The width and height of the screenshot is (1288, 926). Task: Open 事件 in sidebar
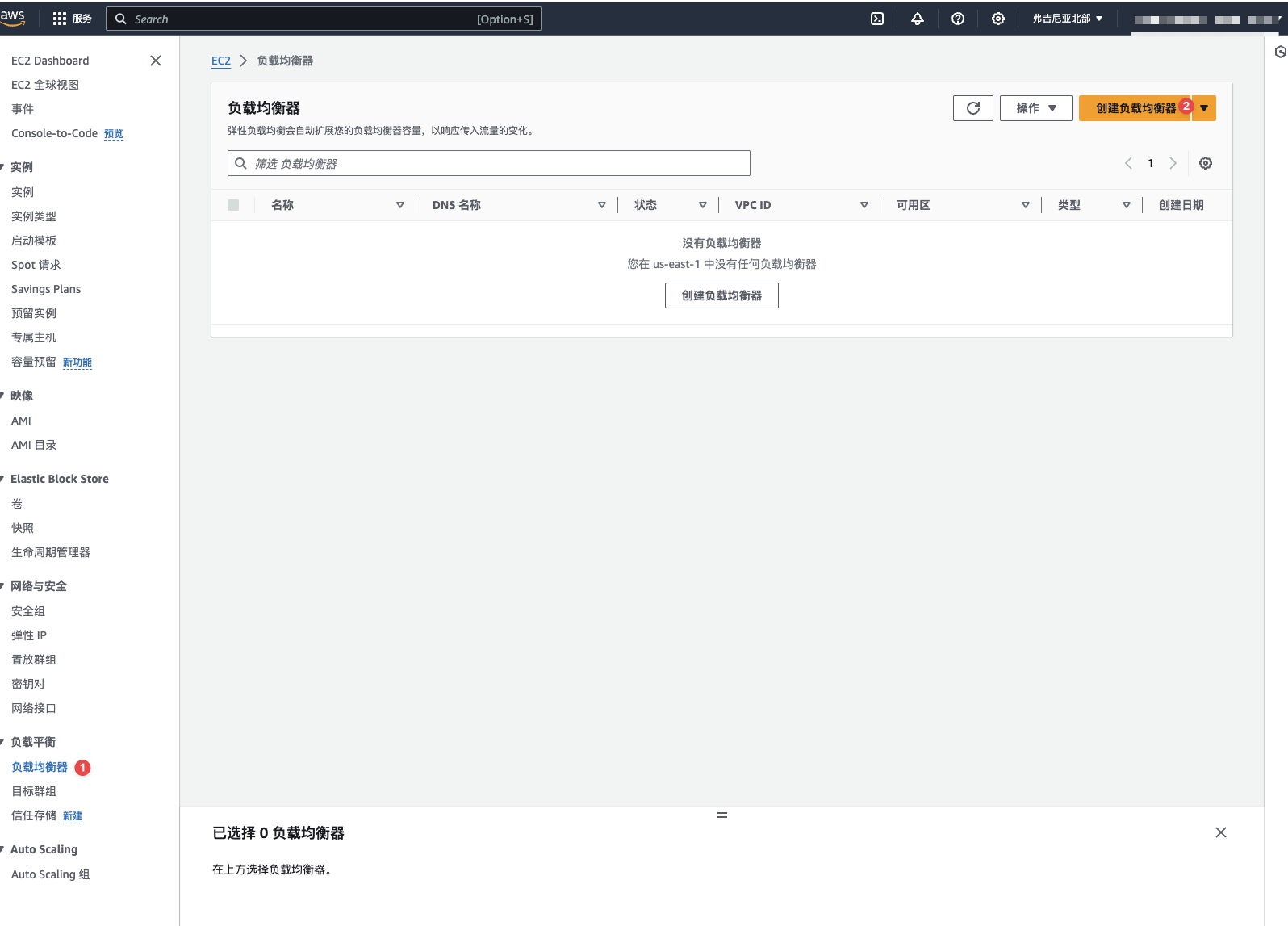(23, 109)
